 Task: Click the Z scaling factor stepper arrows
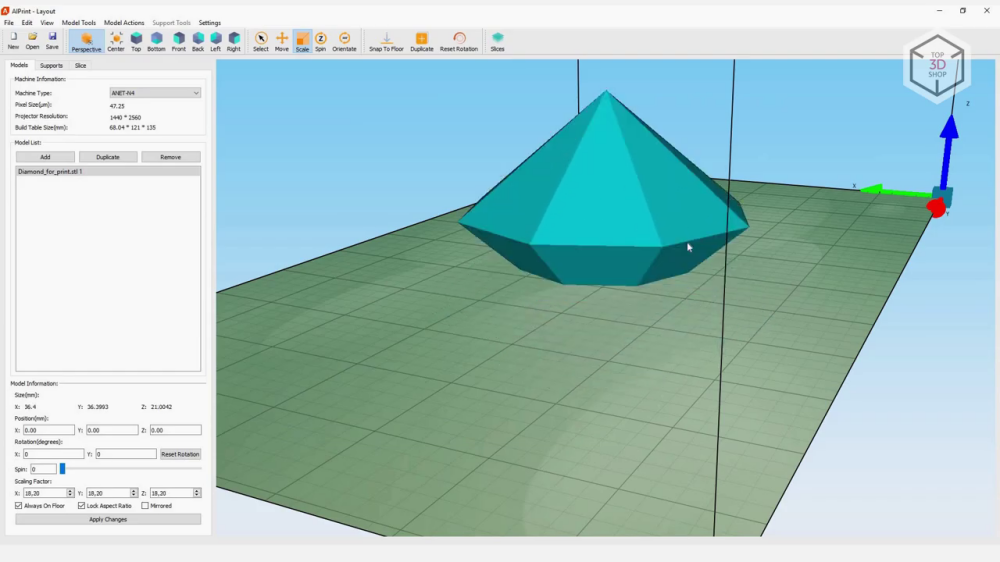tap(196, 493)
